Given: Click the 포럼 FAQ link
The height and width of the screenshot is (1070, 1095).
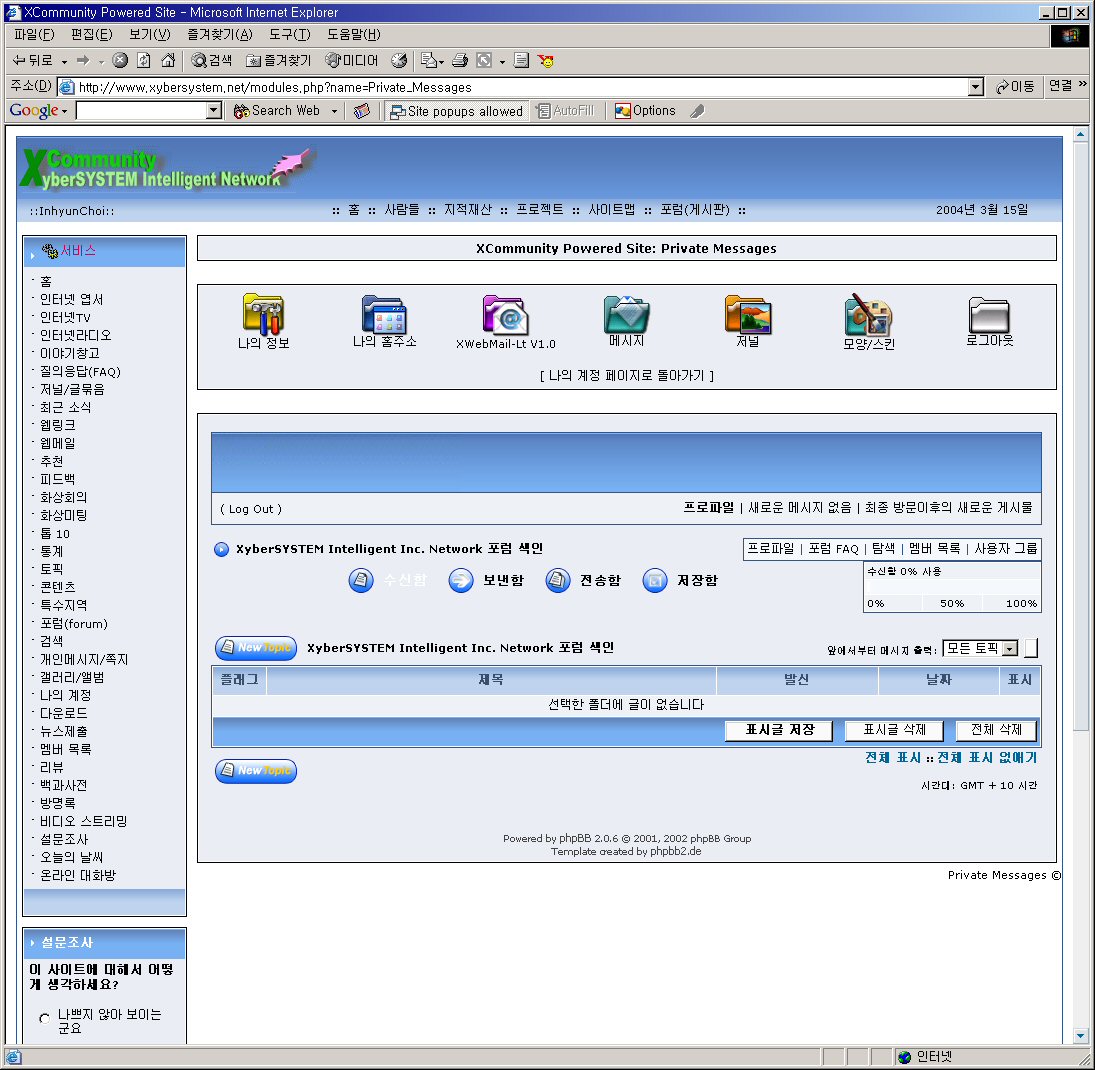Looking at the screenshot, I should pos(833,549).
